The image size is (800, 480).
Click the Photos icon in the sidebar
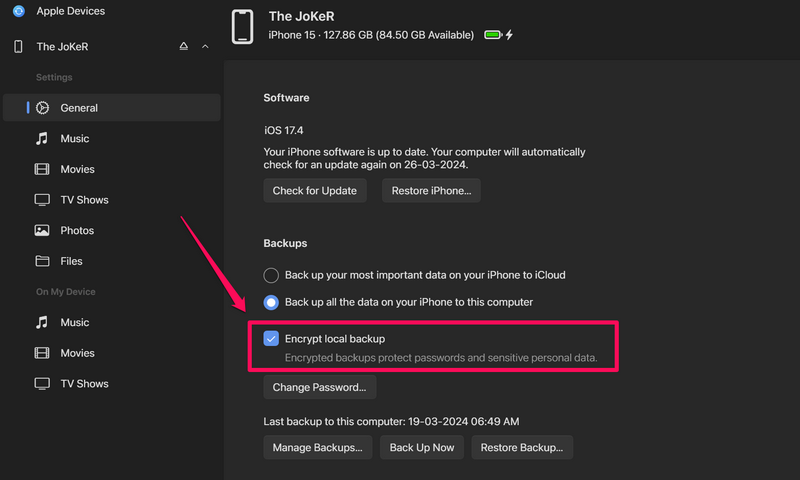point(42,231)
